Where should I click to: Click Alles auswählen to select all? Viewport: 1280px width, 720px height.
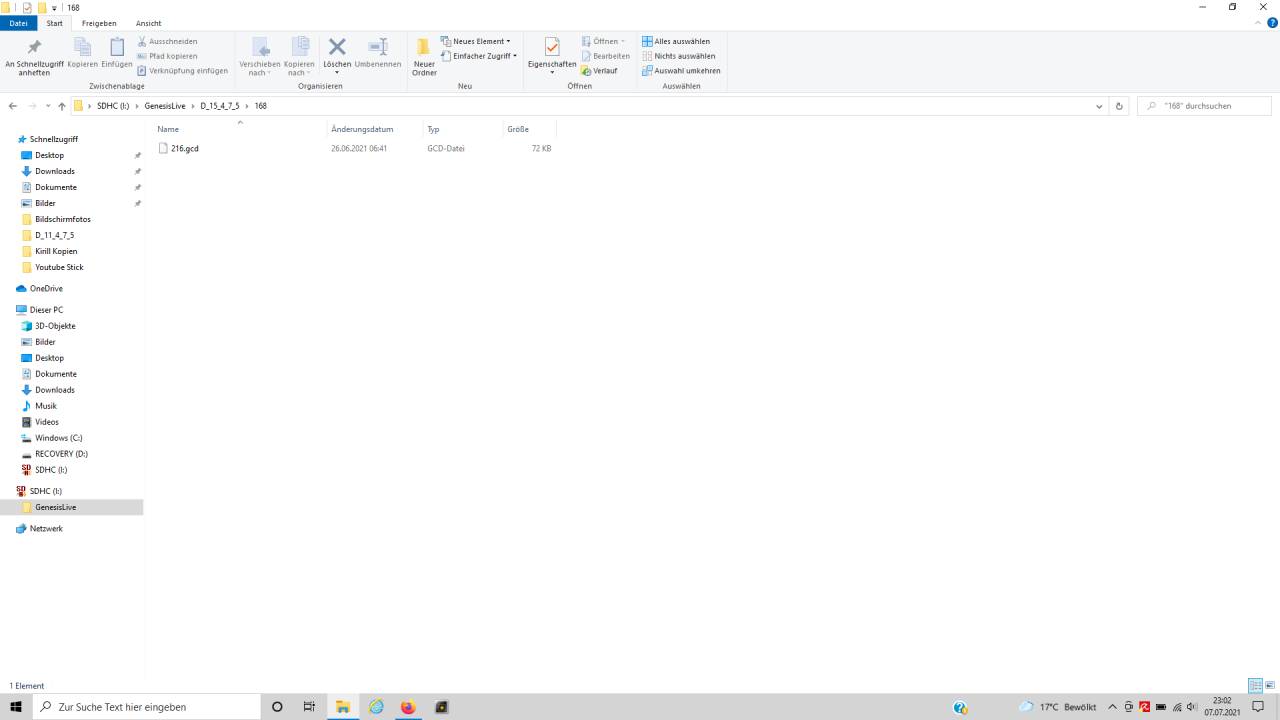[676, 42]
